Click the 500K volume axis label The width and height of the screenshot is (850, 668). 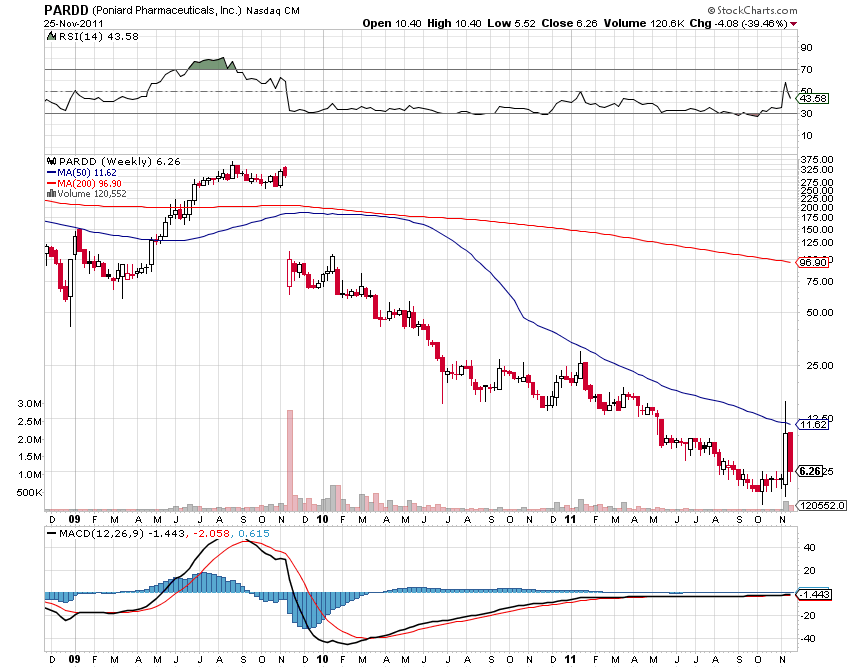click(30, 492)
